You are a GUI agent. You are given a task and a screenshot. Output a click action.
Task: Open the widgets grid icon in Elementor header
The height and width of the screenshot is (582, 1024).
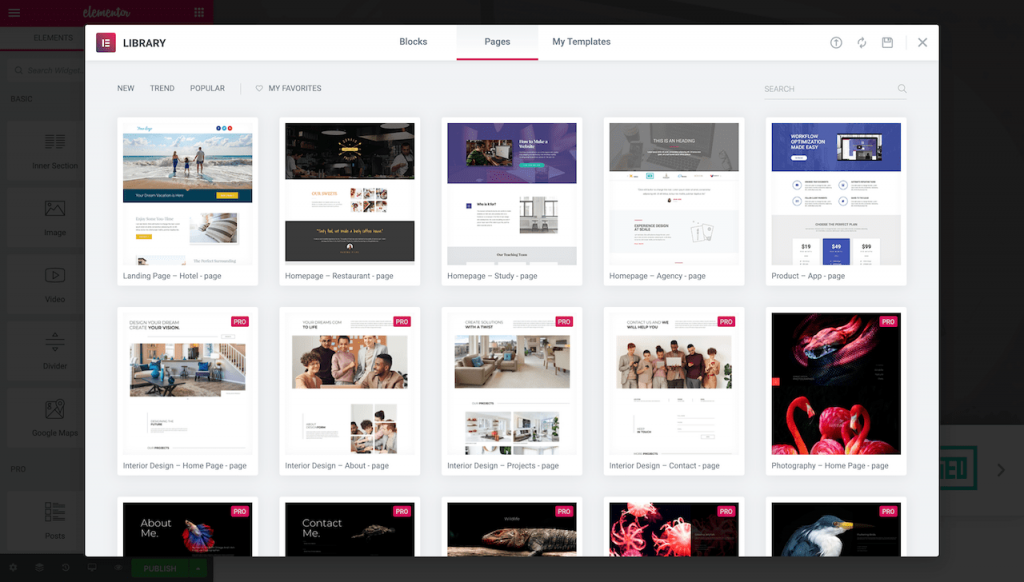click(x=199, y=12)
